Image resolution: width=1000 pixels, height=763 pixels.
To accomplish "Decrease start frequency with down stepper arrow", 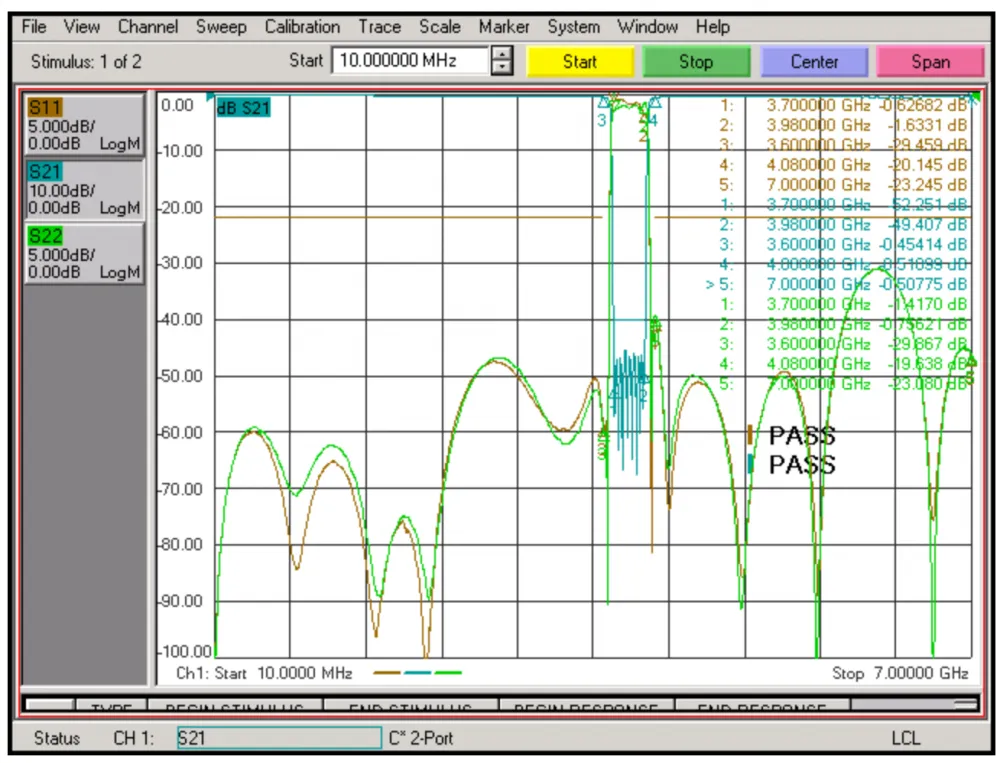I will point(503,68).
